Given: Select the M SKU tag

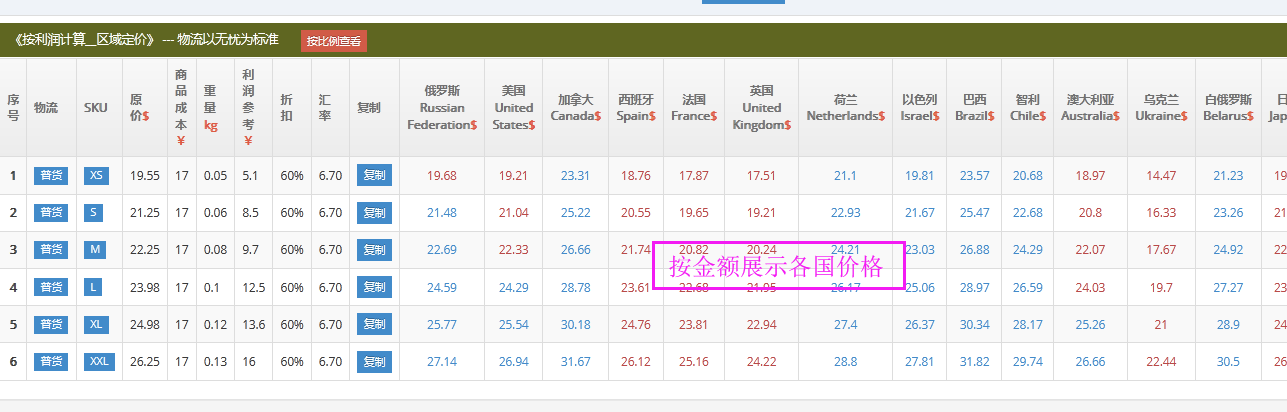Looking at the screenshot, I should pos(96,250).
